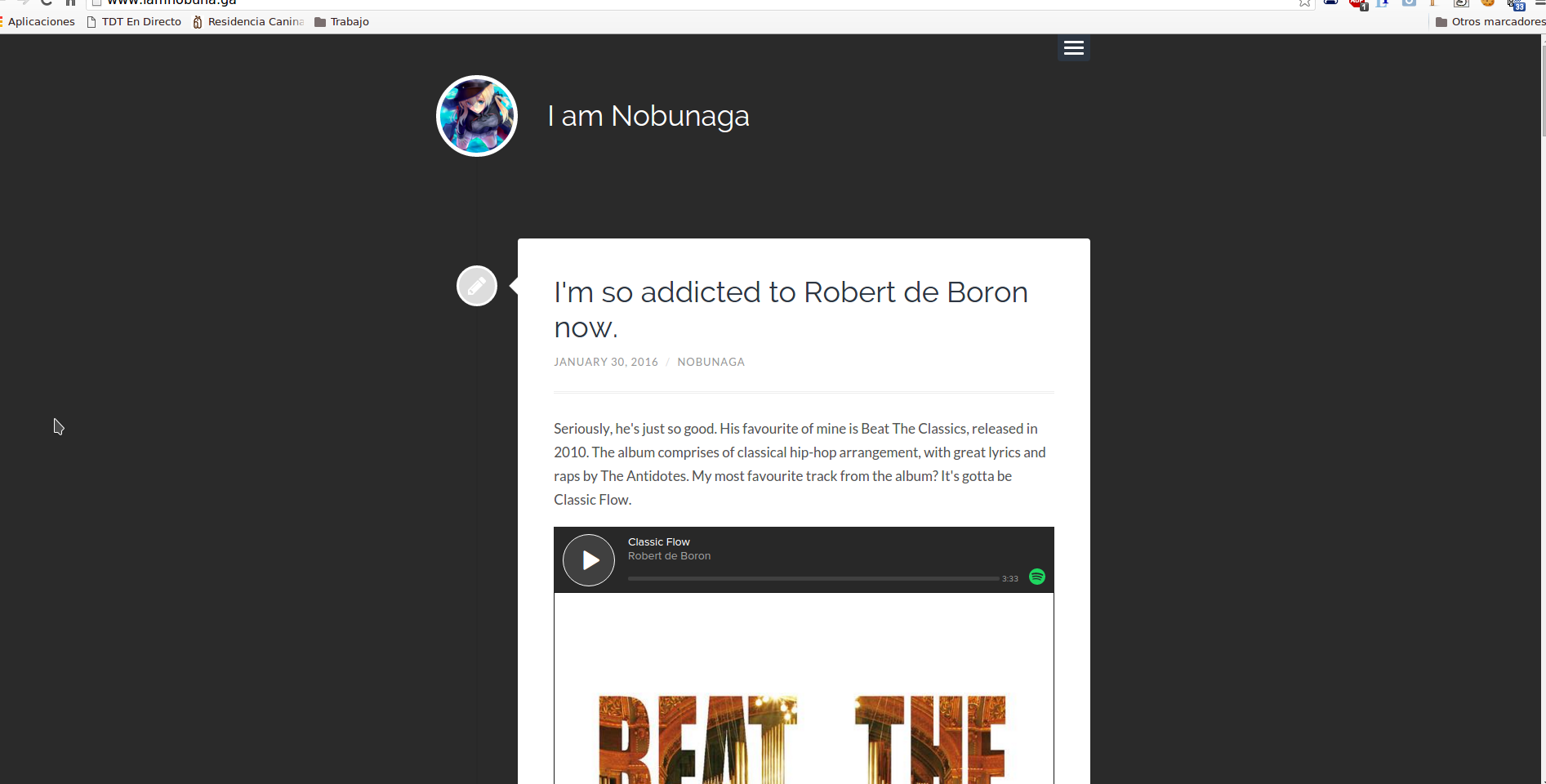Click the Classic Flow track title
Viewport: 1546px width, 784px height.
coord(659,541)
